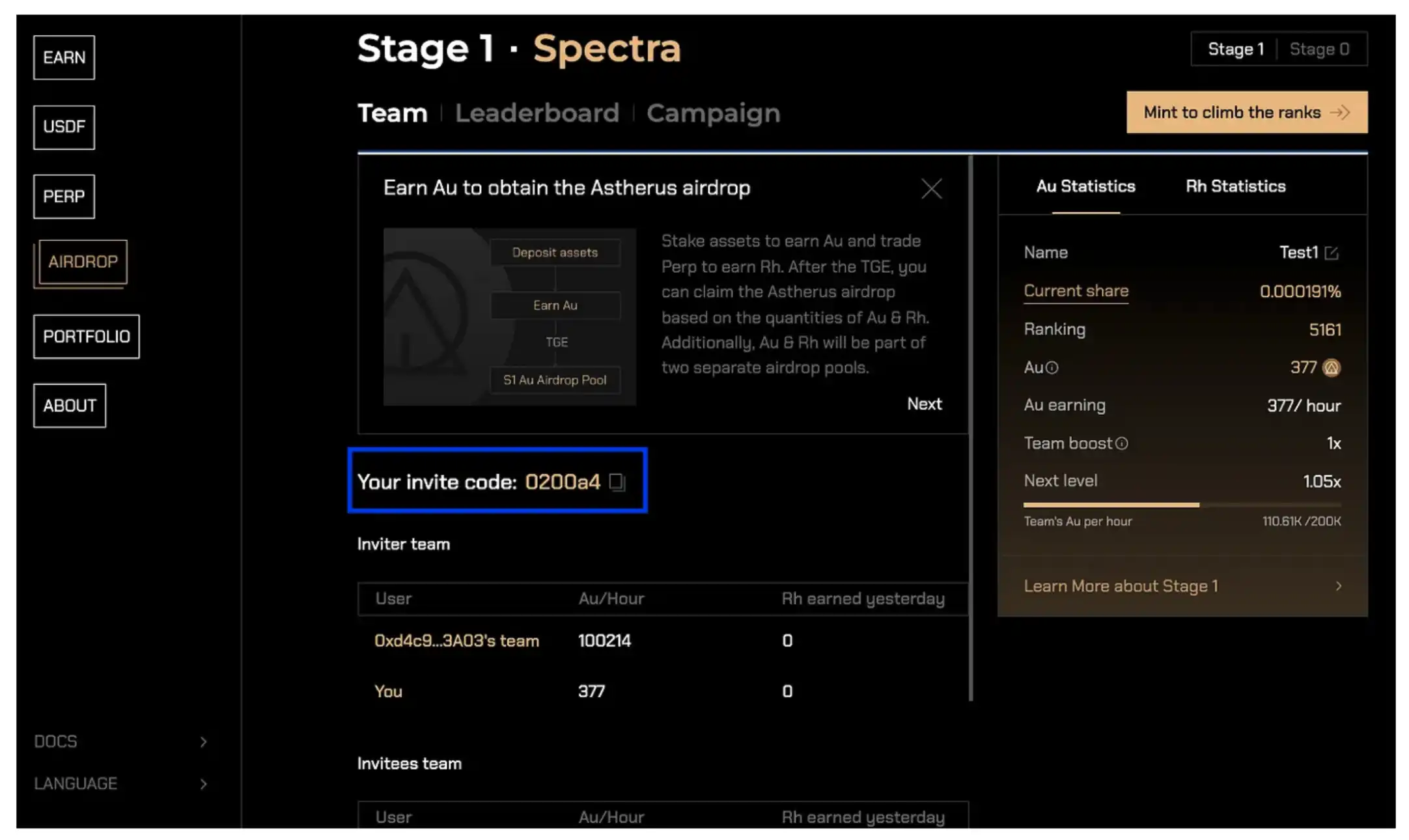Open 0xd4c9...3A03's team link
The image size is (1409, 840).
coord(456,641)
